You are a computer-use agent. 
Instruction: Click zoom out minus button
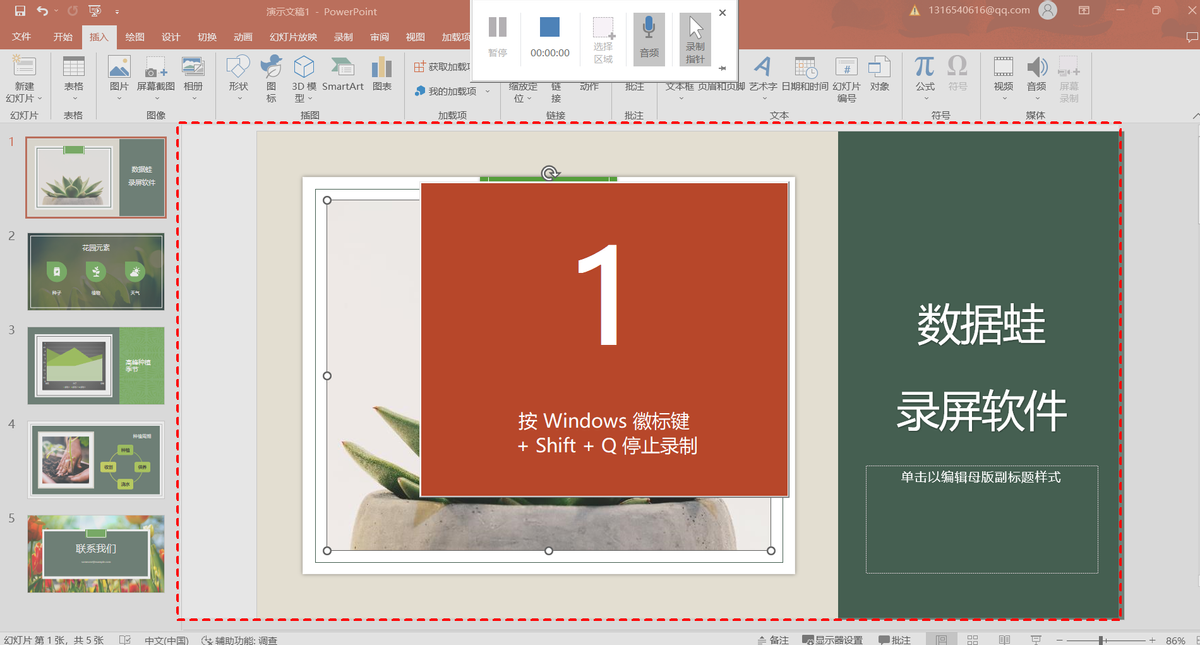pyautogui.click(x=1058, y=640)
